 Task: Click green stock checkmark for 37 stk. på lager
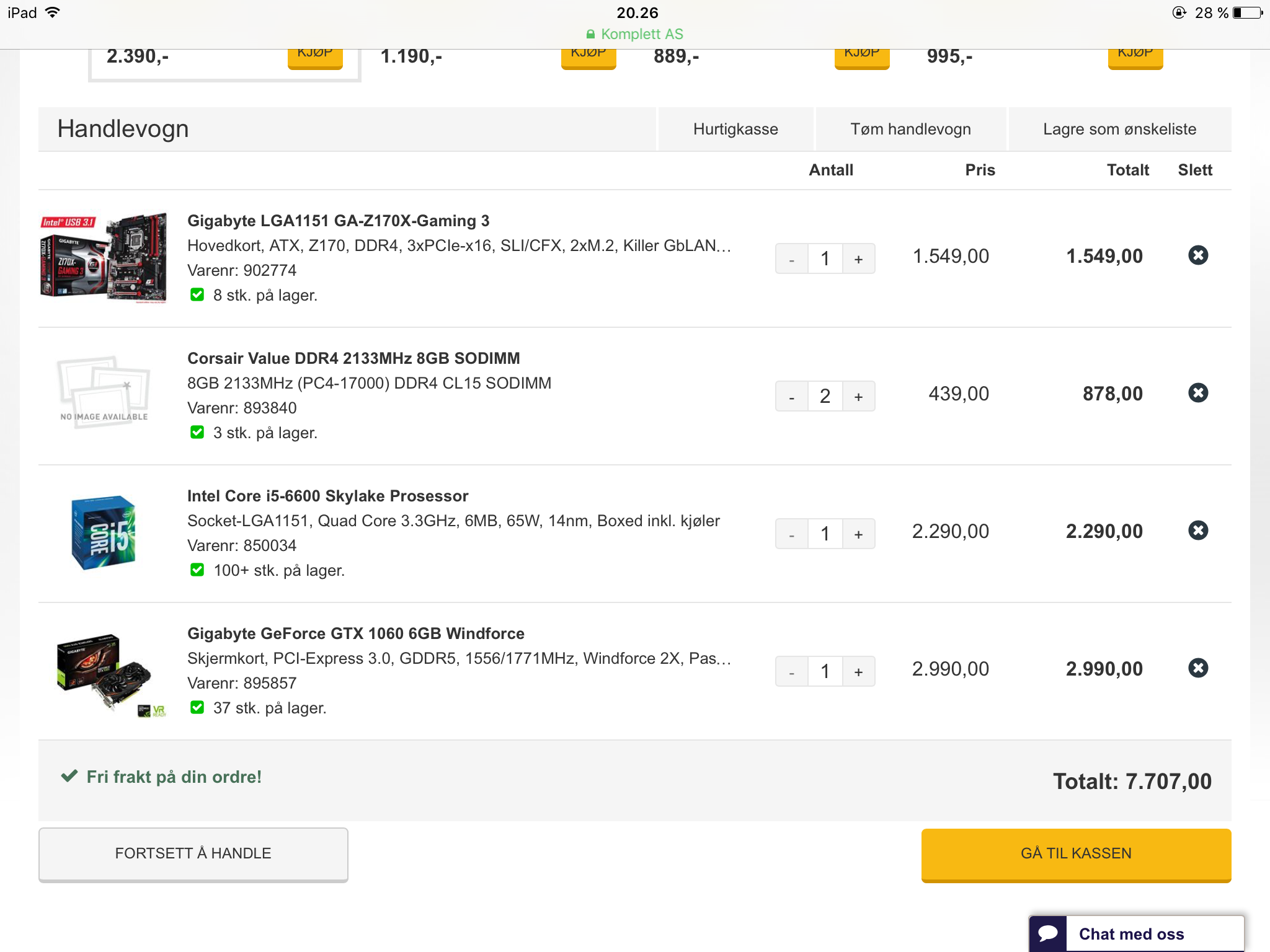point(197,708)
